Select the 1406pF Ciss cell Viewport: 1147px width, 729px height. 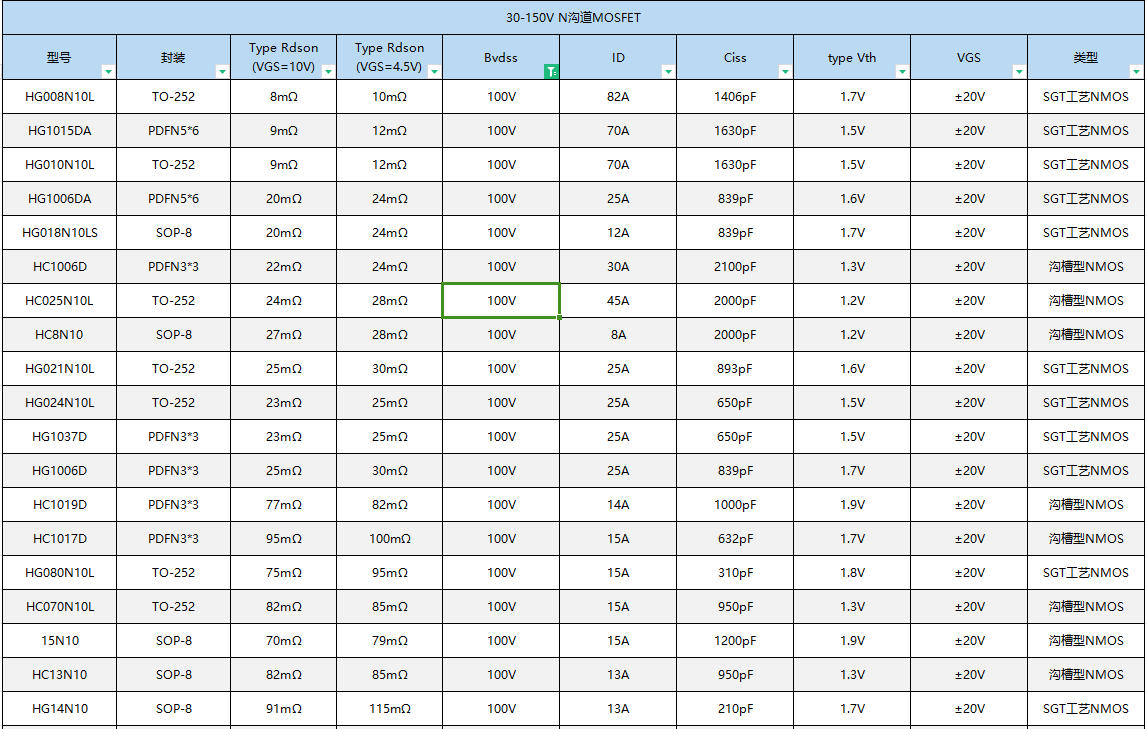click(x=735, y=97)
